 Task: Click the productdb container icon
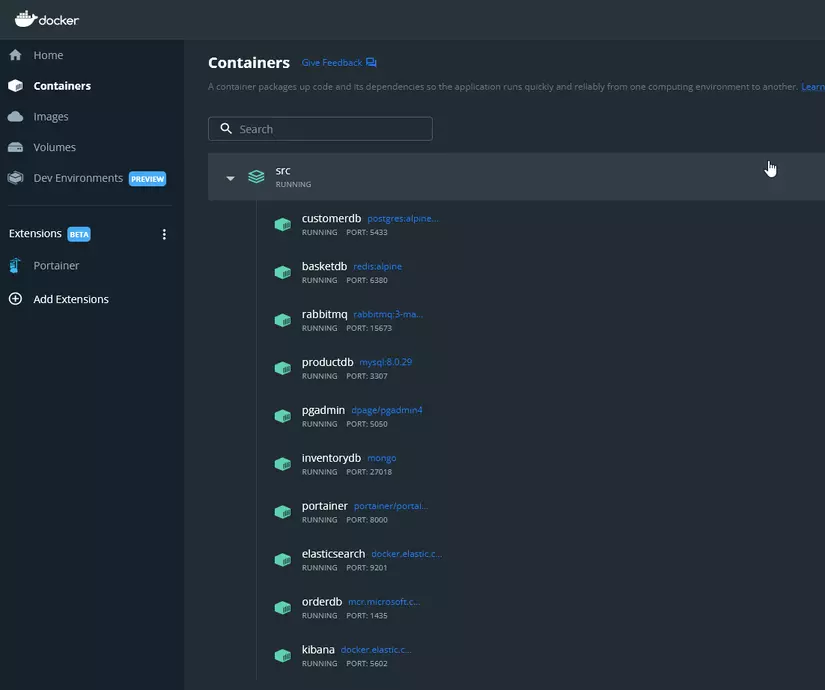click(283, 368)
